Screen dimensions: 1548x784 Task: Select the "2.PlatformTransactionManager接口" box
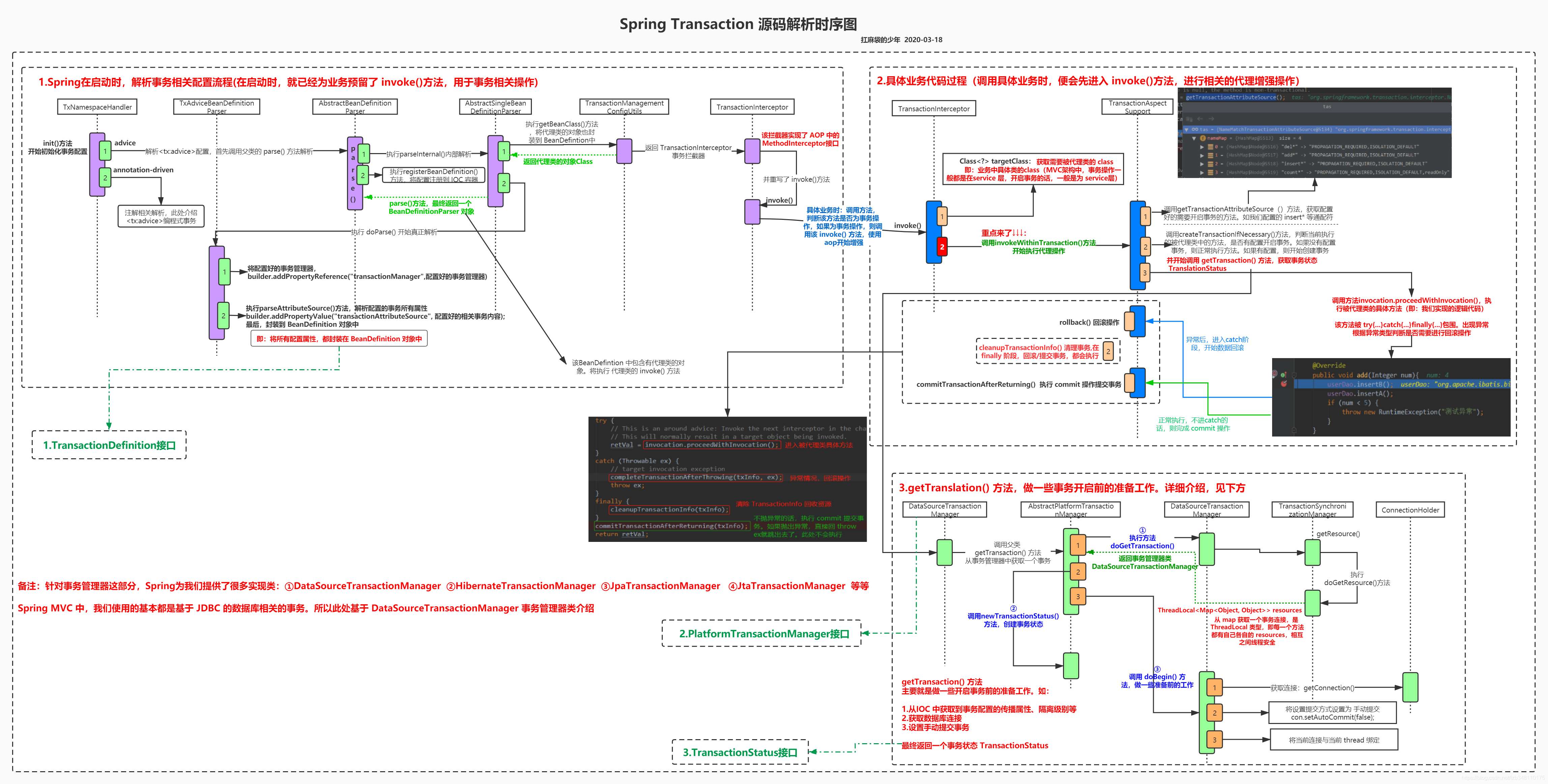click(x=762, y=634)
